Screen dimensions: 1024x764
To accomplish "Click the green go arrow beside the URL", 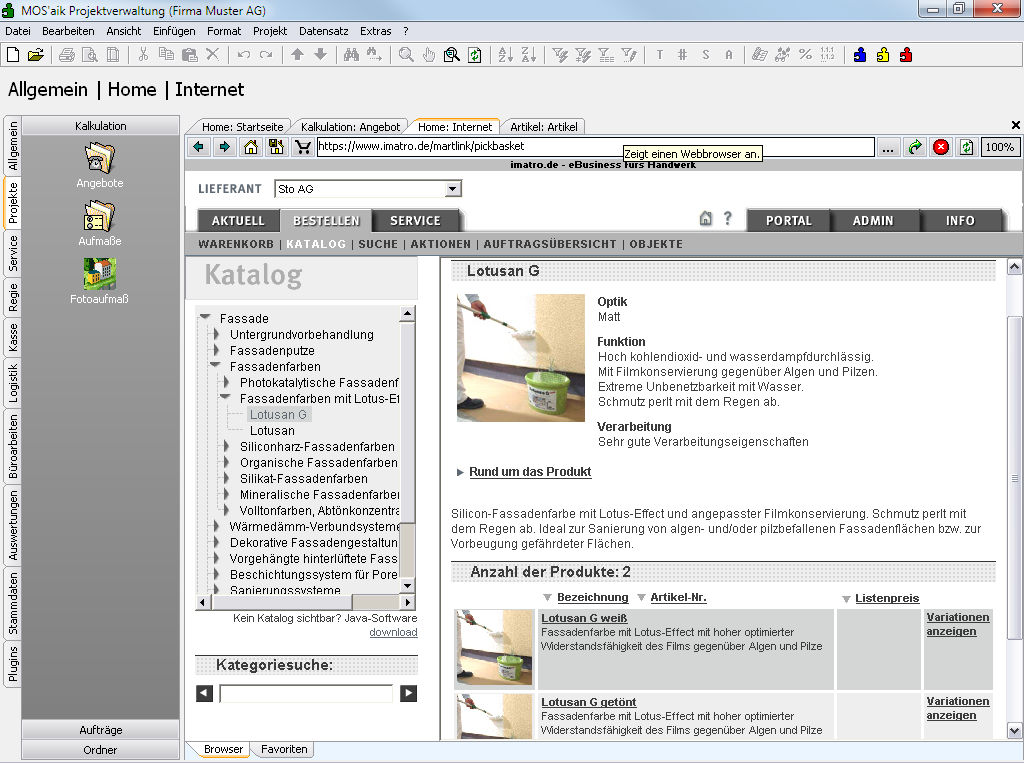I will coord(915,147).
